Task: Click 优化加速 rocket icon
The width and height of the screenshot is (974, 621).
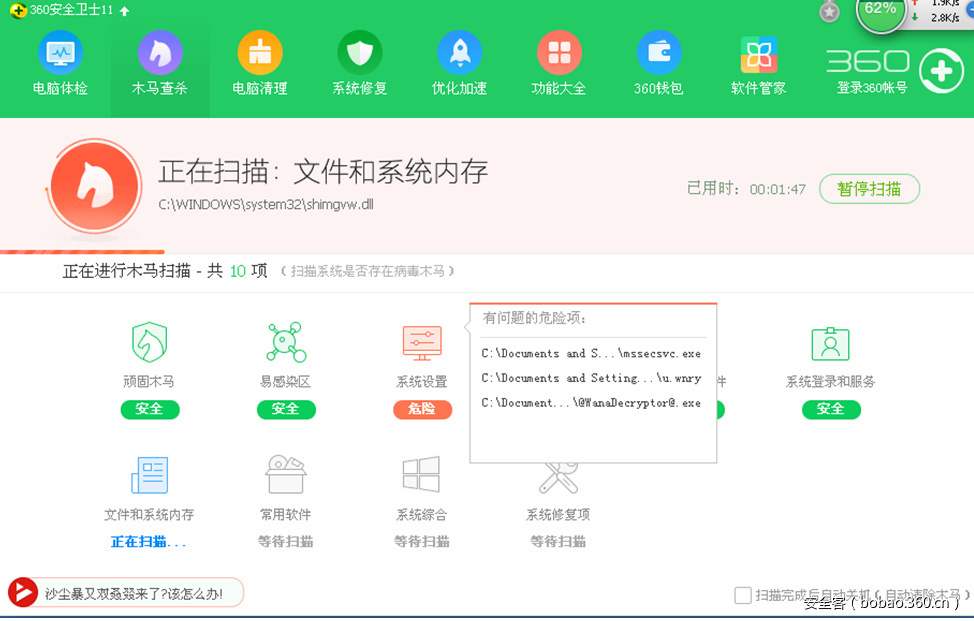Action: tap(459, 53)
